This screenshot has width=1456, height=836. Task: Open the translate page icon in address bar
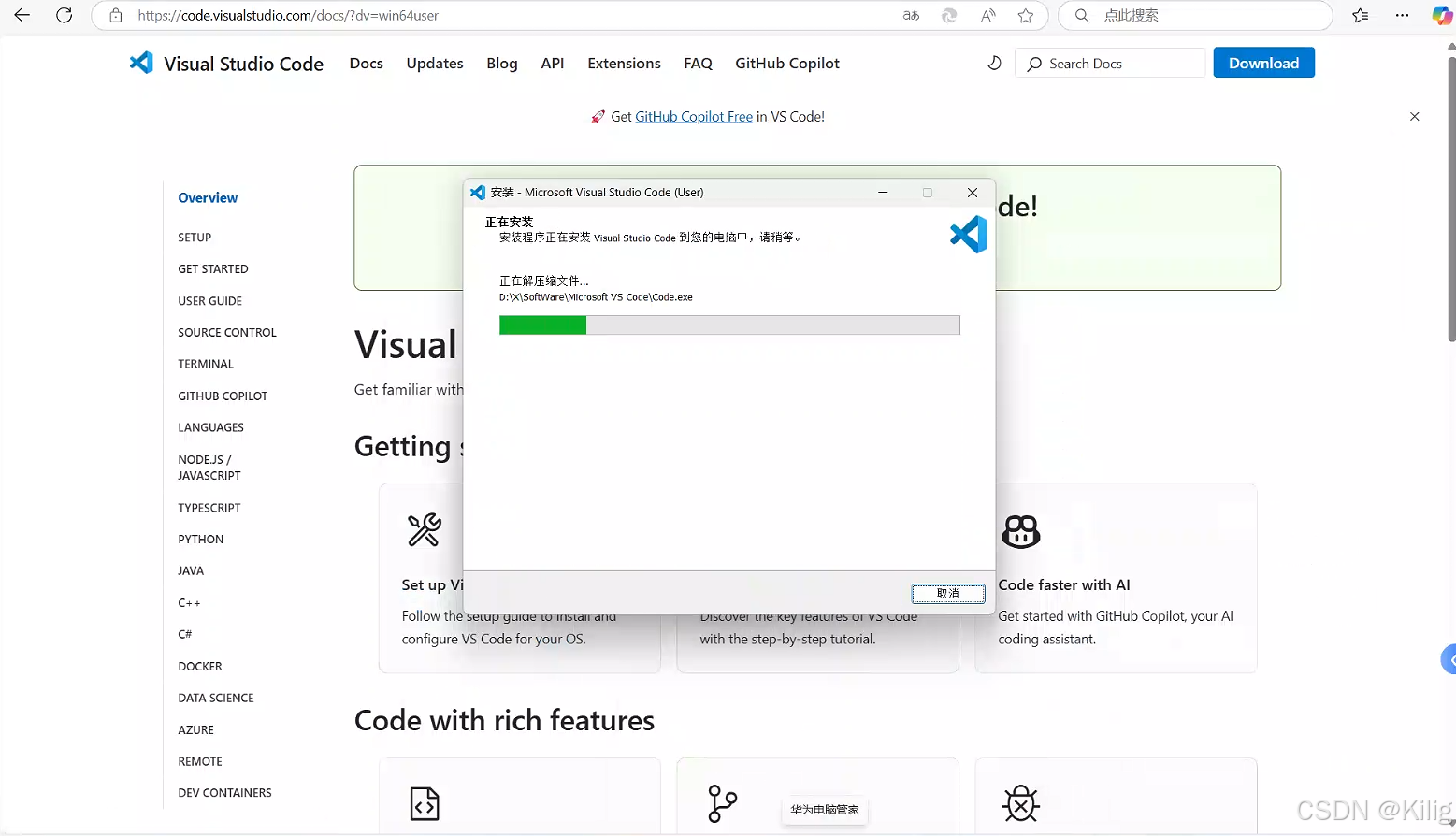coord(911,15)
